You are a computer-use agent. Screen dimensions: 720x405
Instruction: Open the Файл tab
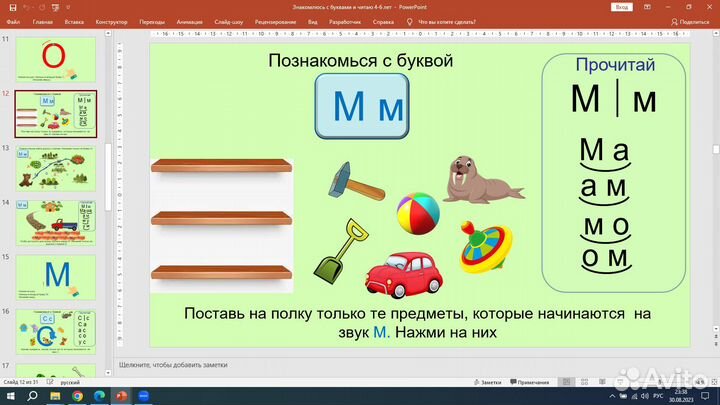pyautogui.click(x=13, y=22)
